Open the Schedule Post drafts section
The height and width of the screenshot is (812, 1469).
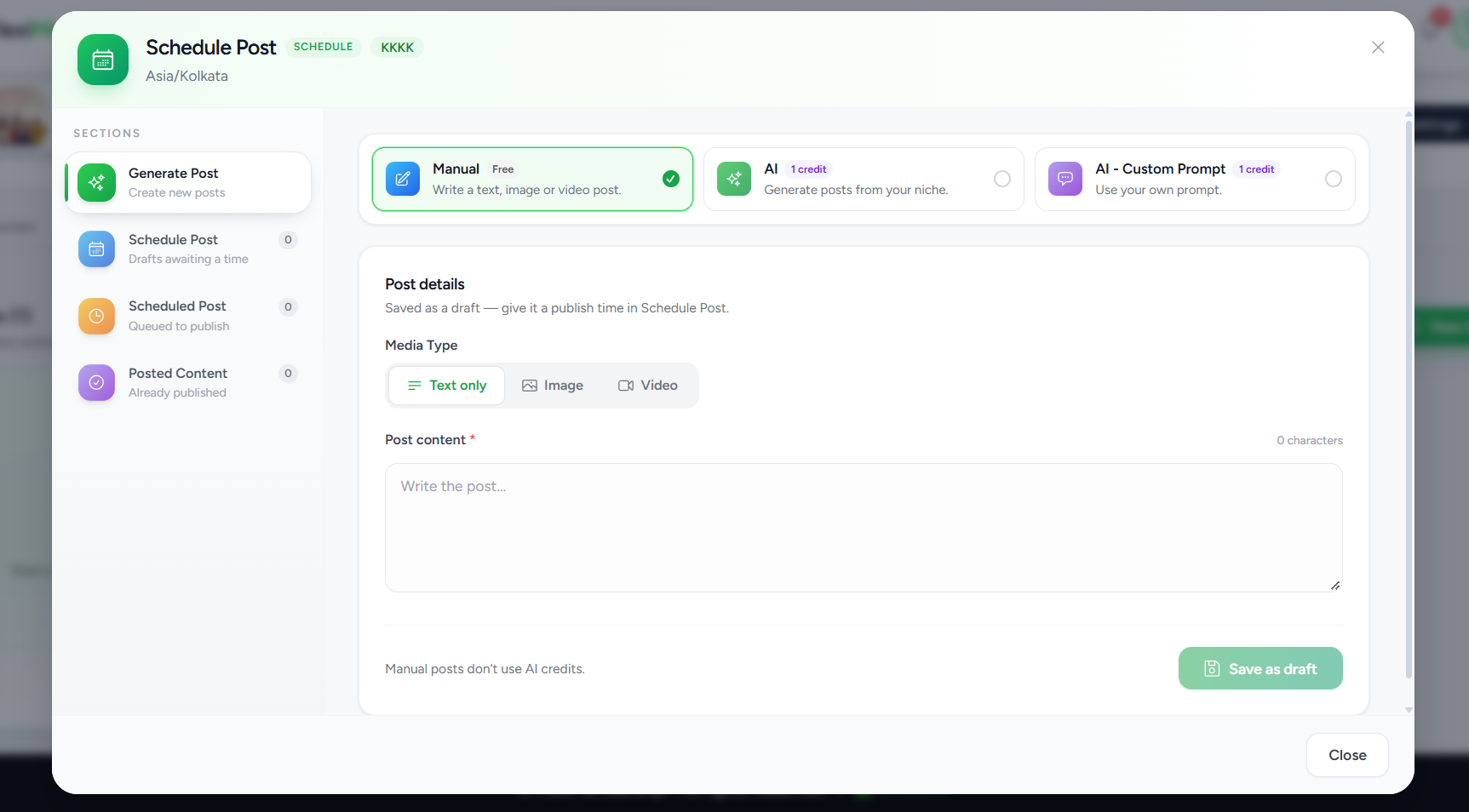[x=188, y=249]
